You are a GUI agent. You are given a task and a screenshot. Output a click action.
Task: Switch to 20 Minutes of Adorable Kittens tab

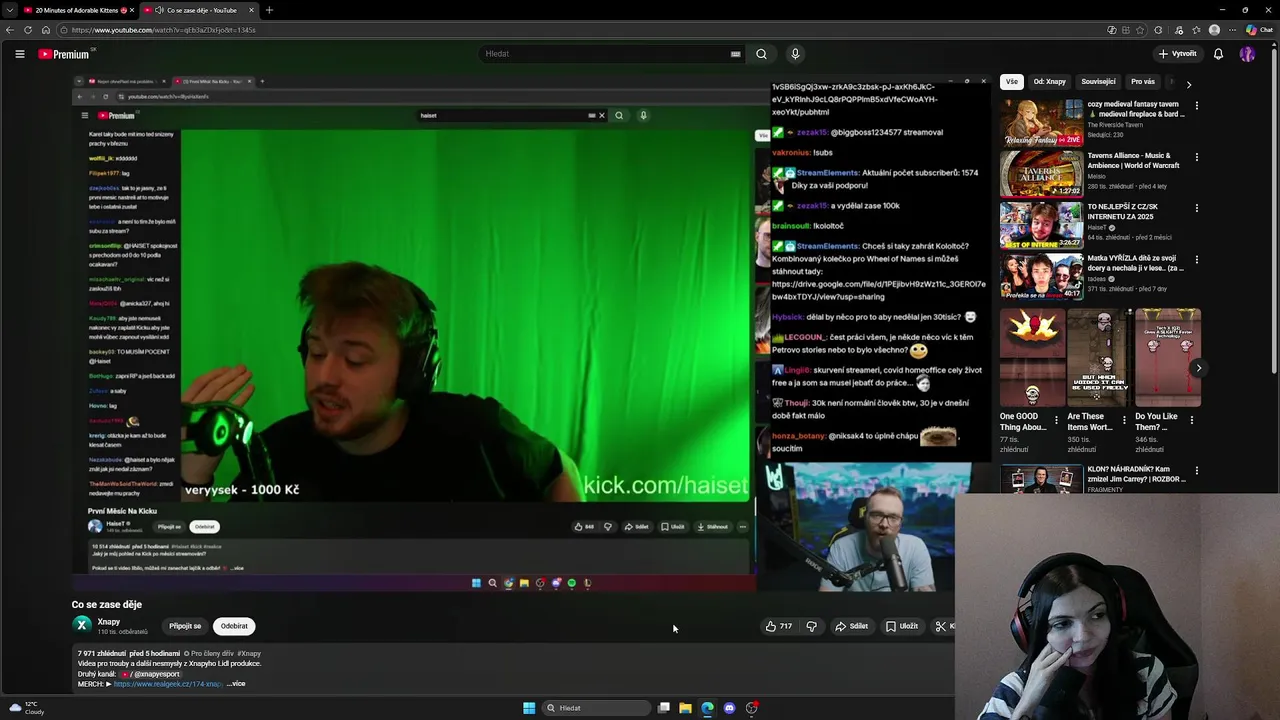click(x=76, y=10)
